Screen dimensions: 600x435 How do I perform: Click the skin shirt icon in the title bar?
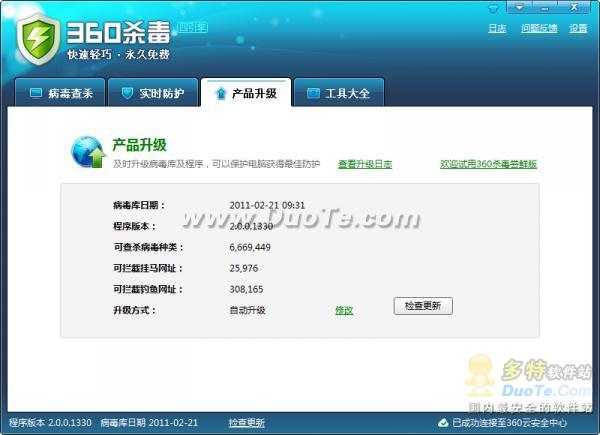(x=494, y=7)
